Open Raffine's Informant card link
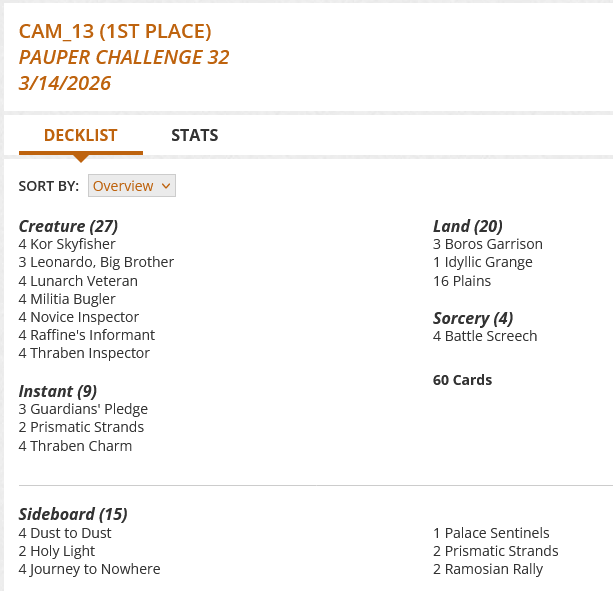 92,335
